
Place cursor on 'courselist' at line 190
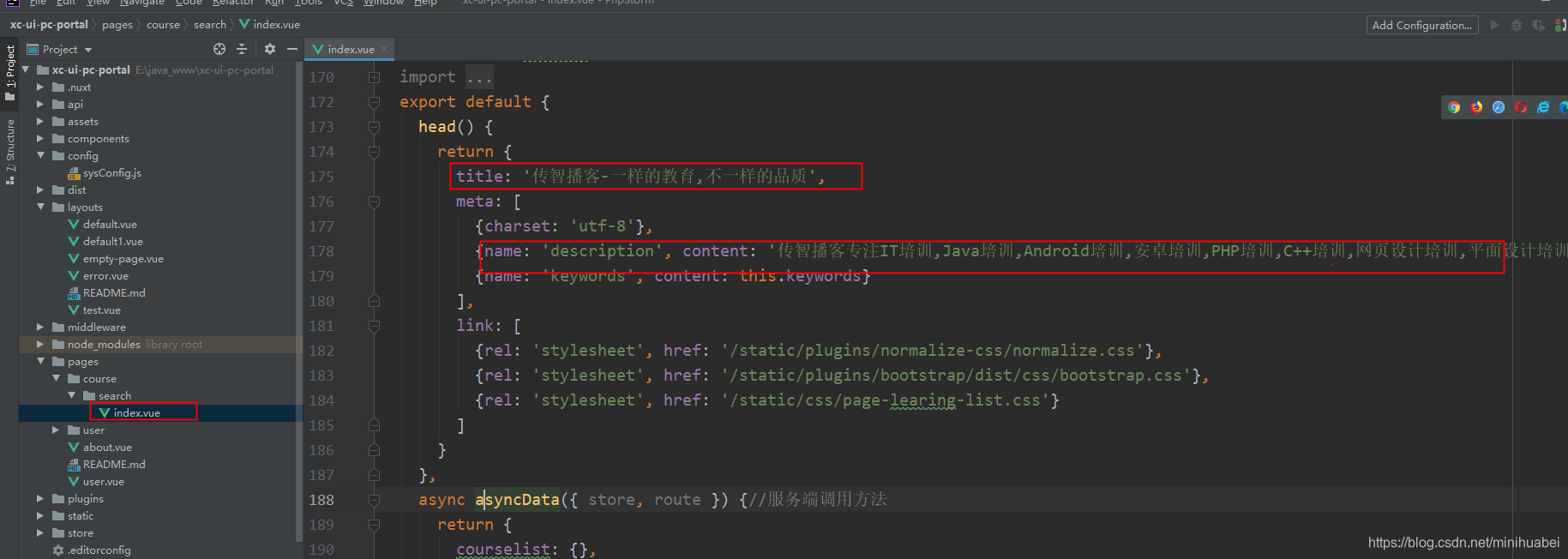coord(502,549)
